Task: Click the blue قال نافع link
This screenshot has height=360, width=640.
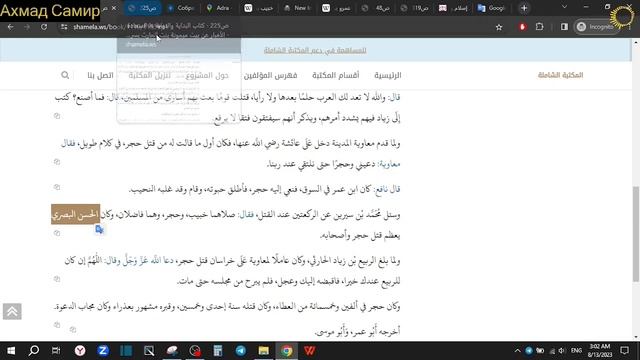Action: pos(387,189)
